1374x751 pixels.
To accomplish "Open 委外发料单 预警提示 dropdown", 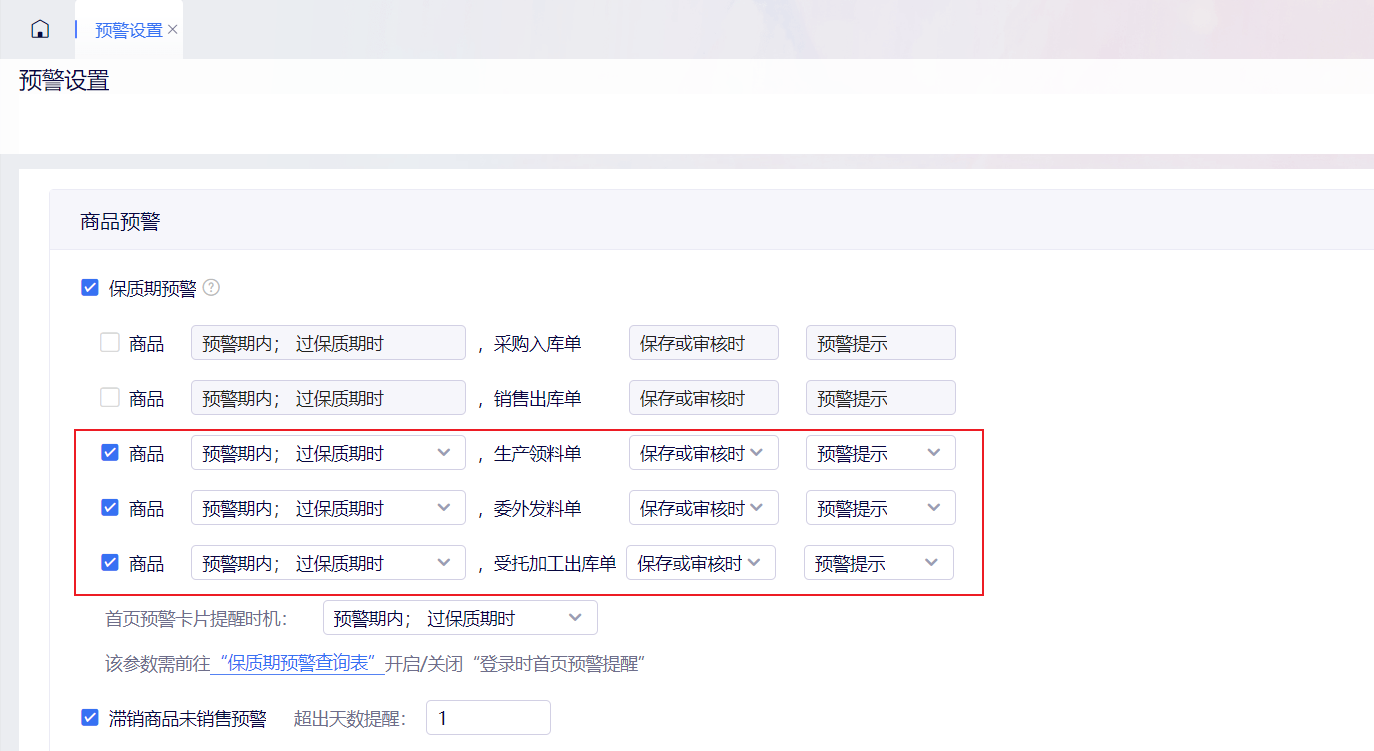I will tap(881, 508).
